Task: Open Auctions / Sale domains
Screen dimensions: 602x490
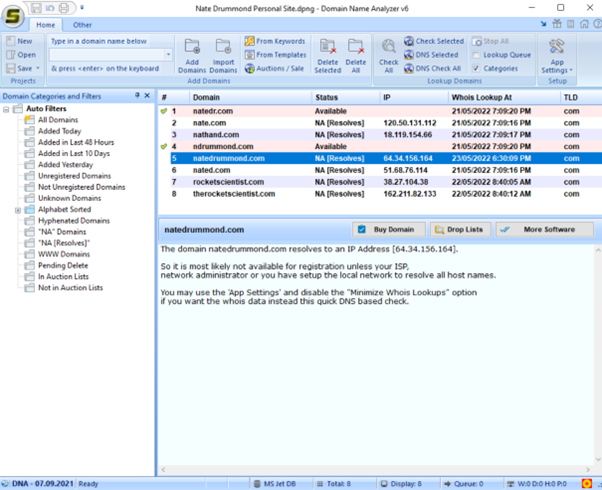Action: pos(275,68)
